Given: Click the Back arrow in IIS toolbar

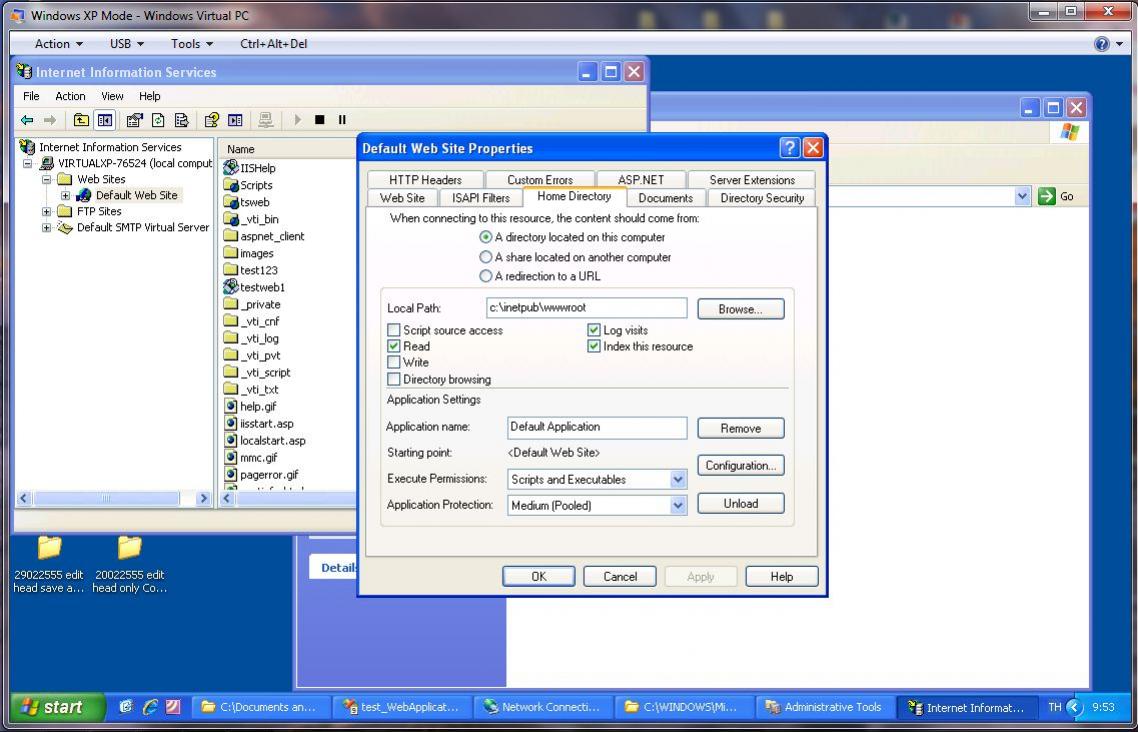Looking at the screenshot, I should coord(27,120).
